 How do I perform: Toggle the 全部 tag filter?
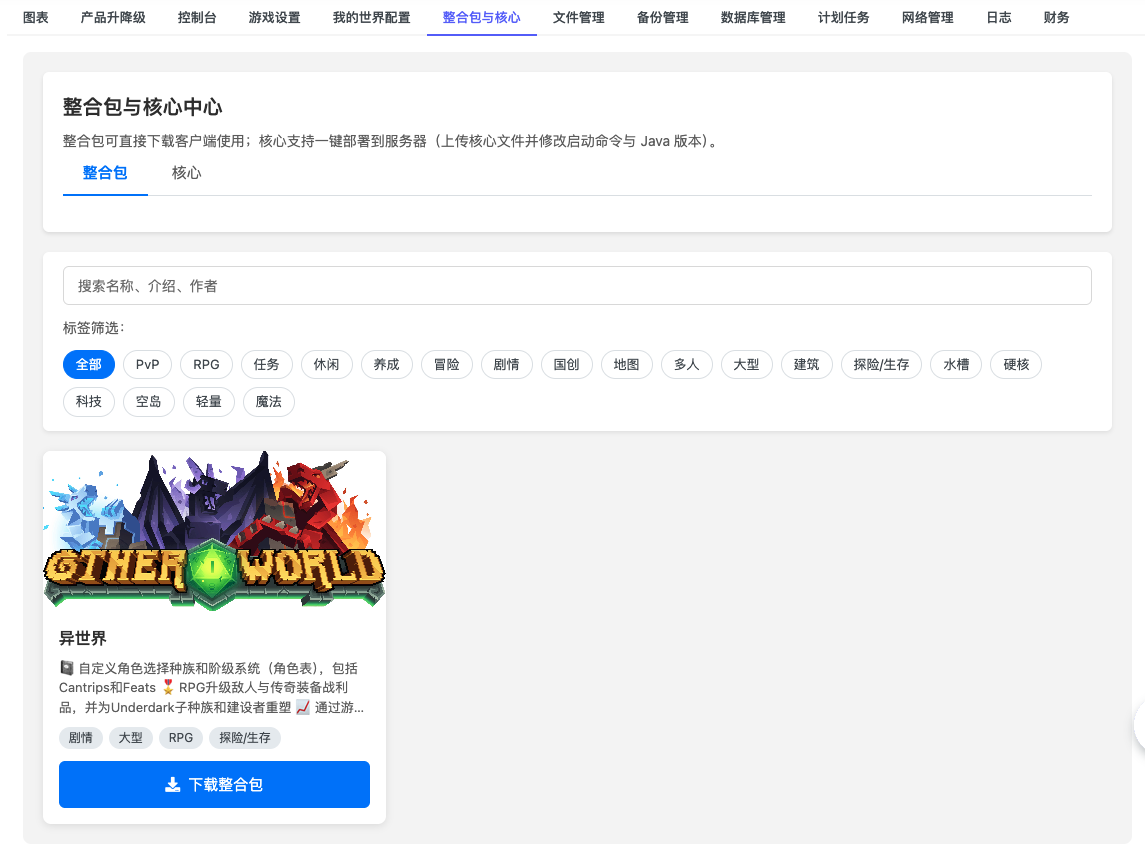pos(88,364)
